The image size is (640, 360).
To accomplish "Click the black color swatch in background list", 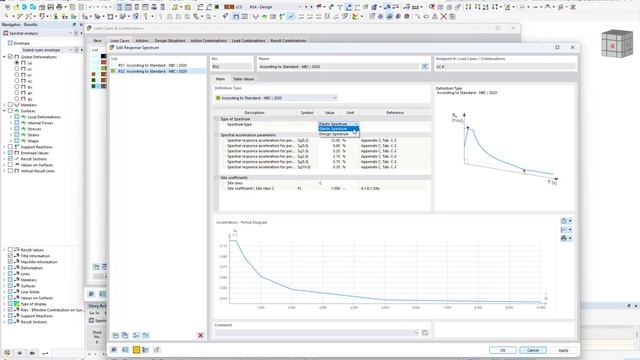I will 104,56.
